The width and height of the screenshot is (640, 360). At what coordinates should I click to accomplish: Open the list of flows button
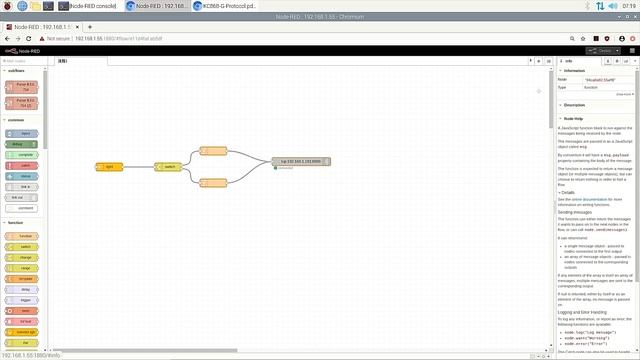(549, 61)
